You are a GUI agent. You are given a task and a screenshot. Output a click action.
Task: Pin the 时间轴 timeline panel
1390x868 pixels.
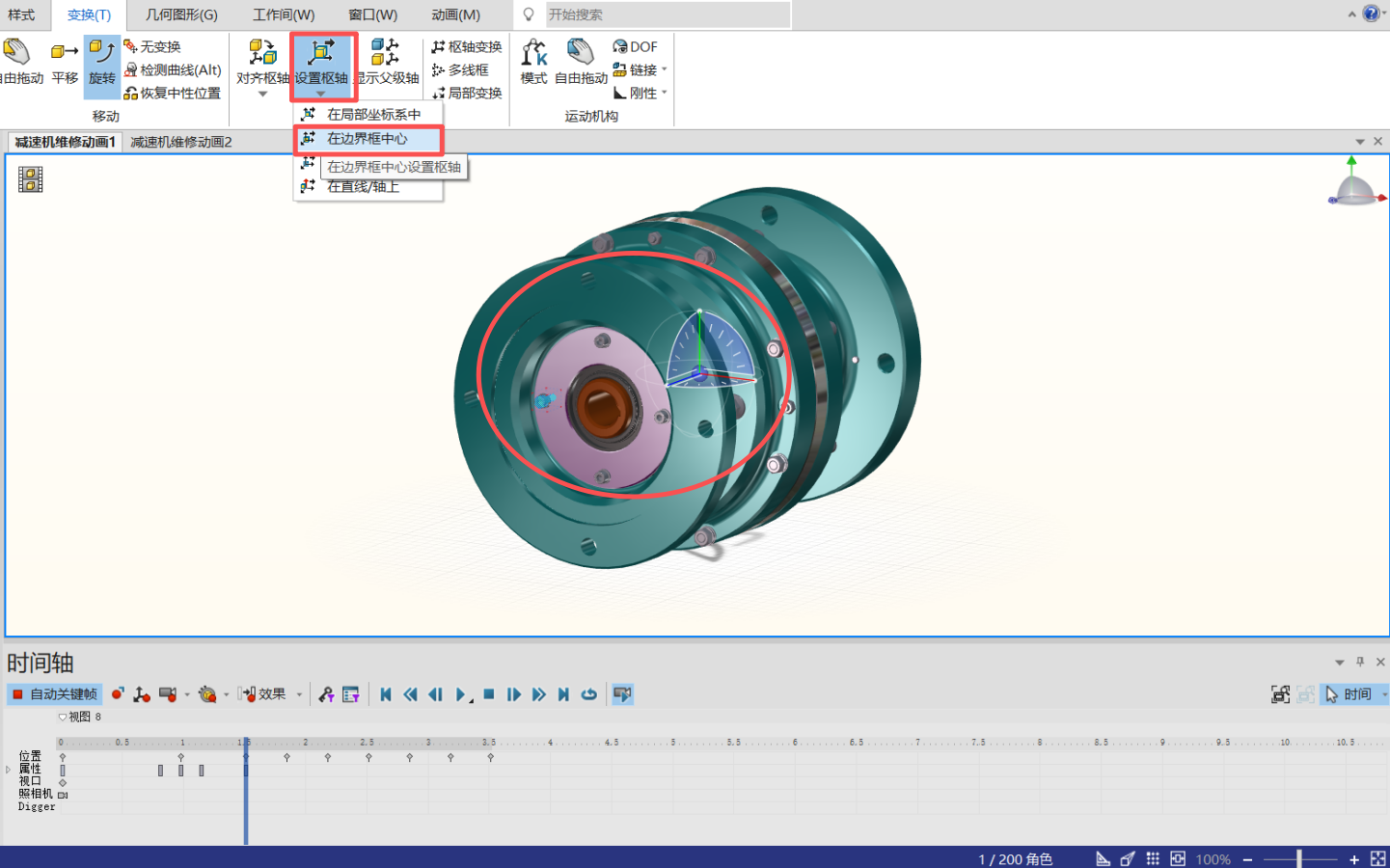1360,662
